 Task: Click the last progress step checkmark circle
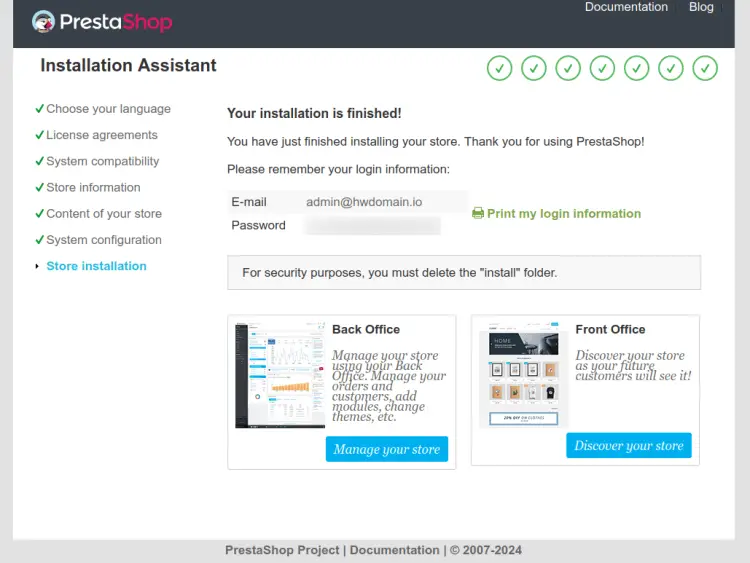coord(706,68)
